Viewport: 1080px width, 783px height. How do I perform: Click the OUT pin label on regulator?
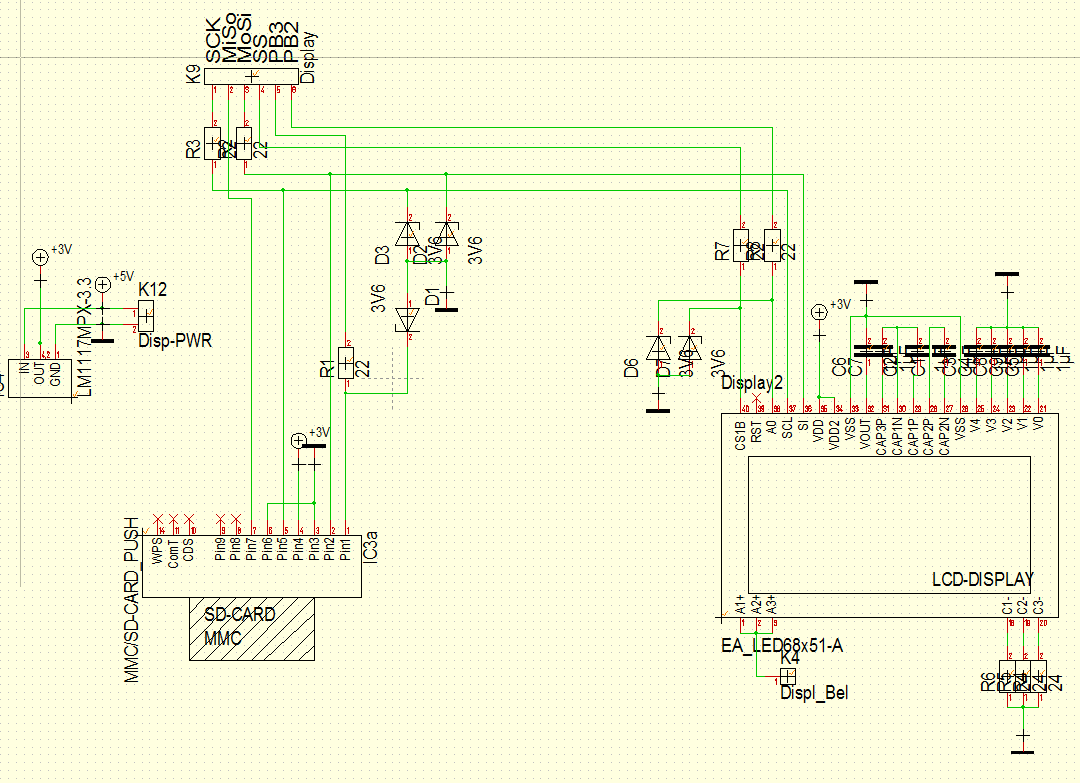coord(40,375)
